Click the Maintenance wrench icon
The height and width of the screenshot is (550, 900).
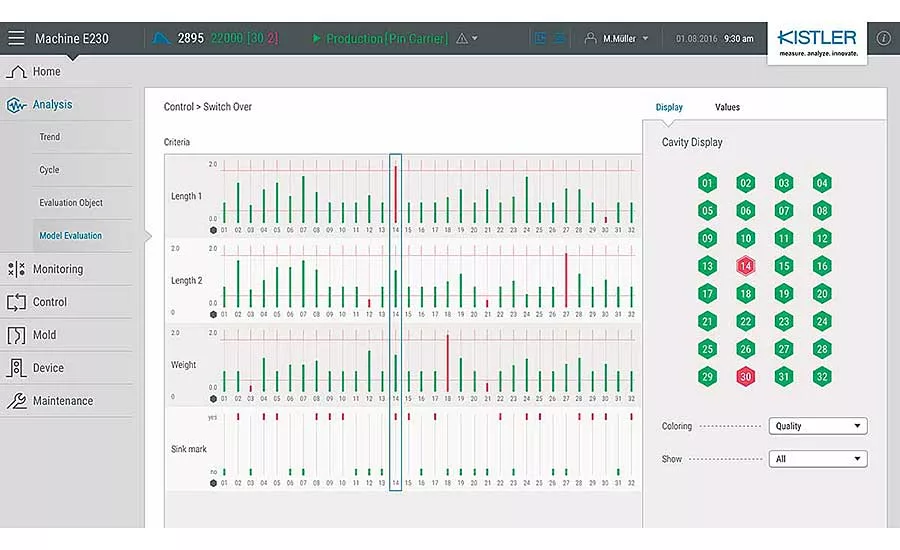(17, 401)
